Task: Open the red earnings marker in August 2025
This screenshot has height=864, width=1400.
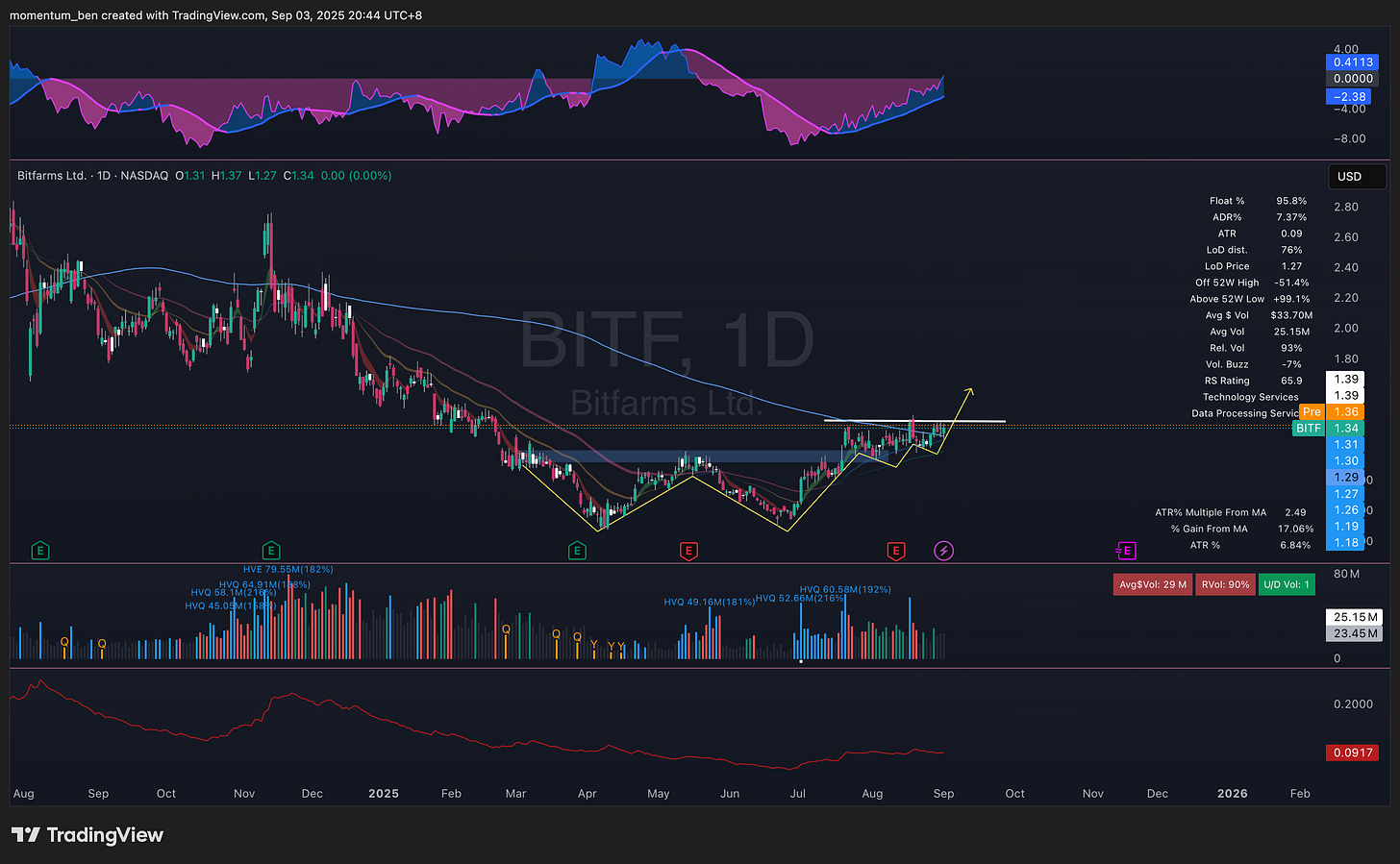Action: (x=896, y=551)
